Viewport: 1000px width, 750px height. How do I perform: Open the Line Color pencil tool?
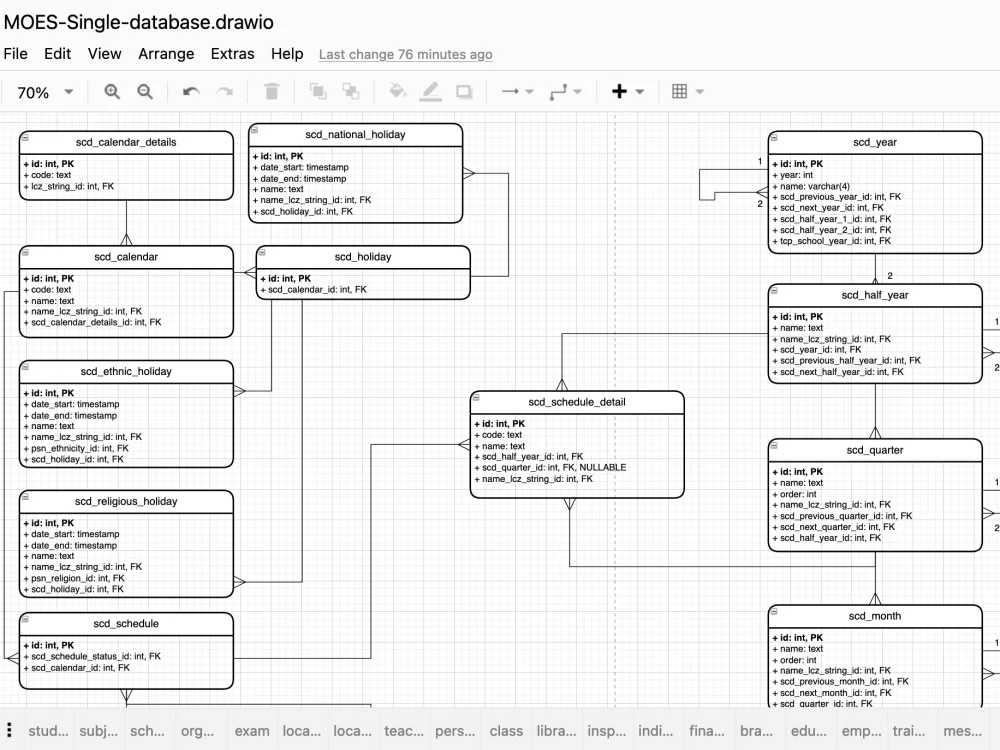tap(431, 92)
